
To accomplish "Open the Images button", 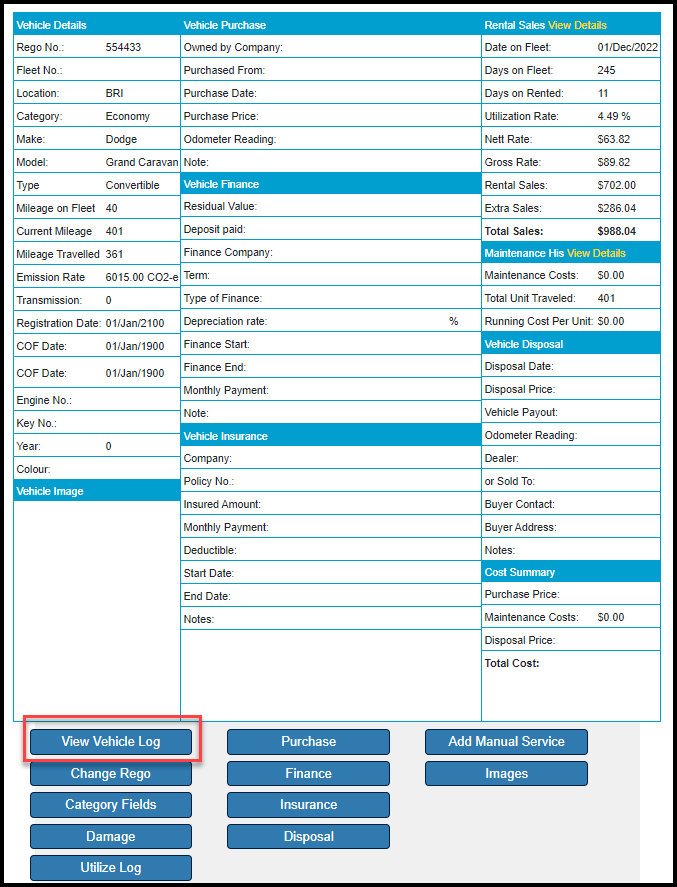I will tap(506, 773).
